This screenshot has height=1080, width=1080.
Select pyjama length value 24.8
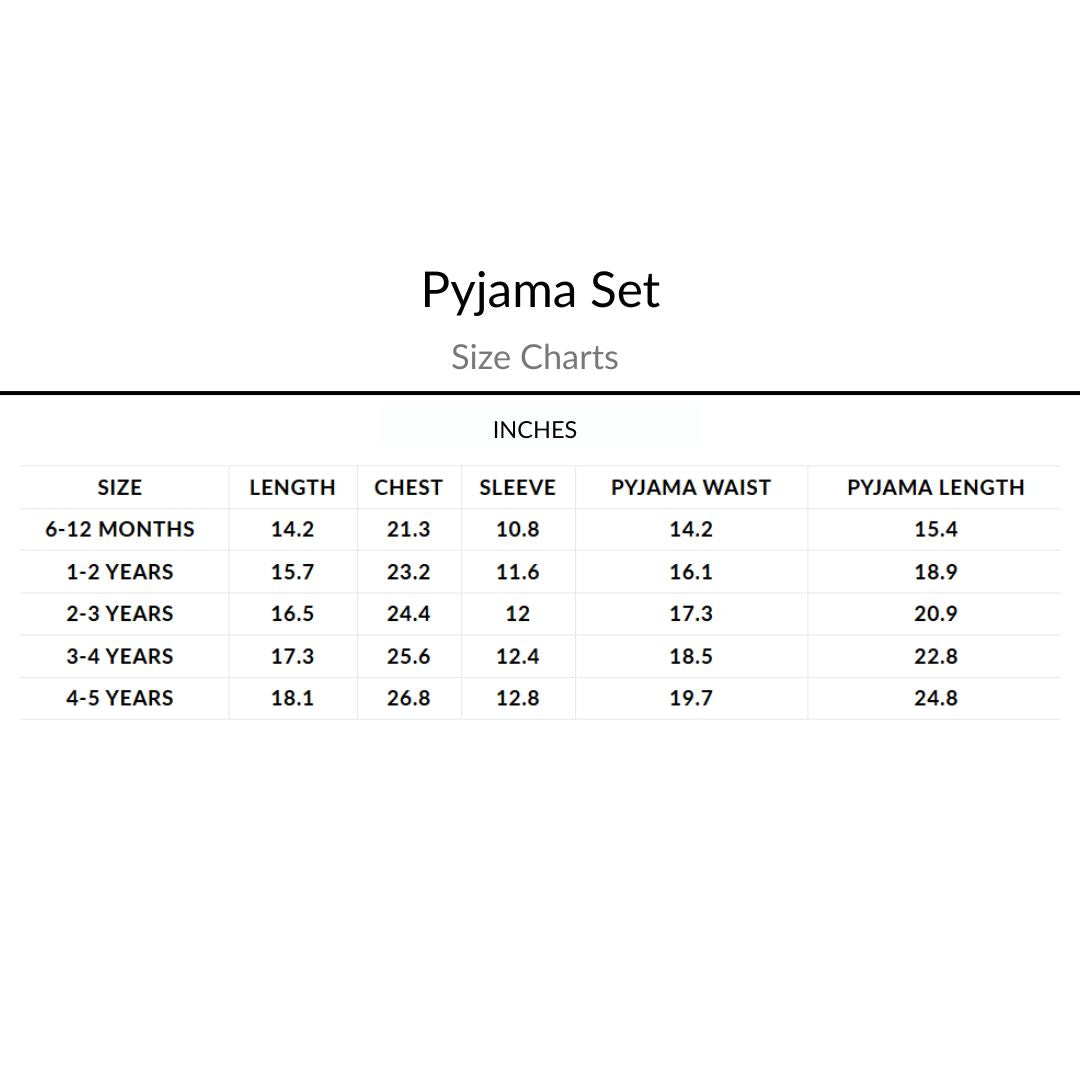point(936,699)
